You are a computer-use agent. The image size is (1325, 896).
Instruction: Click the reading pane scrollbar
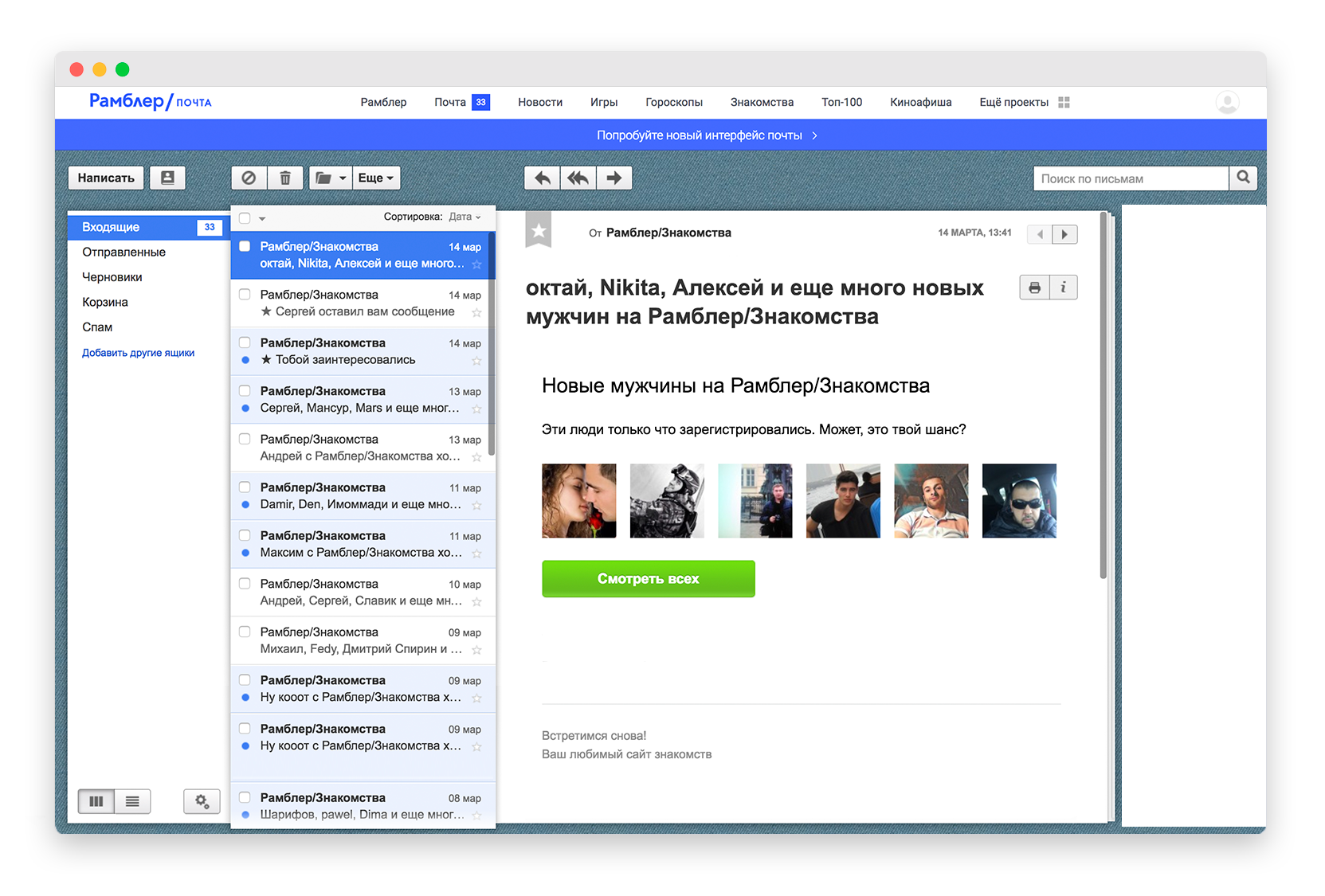click(1104, 394)
